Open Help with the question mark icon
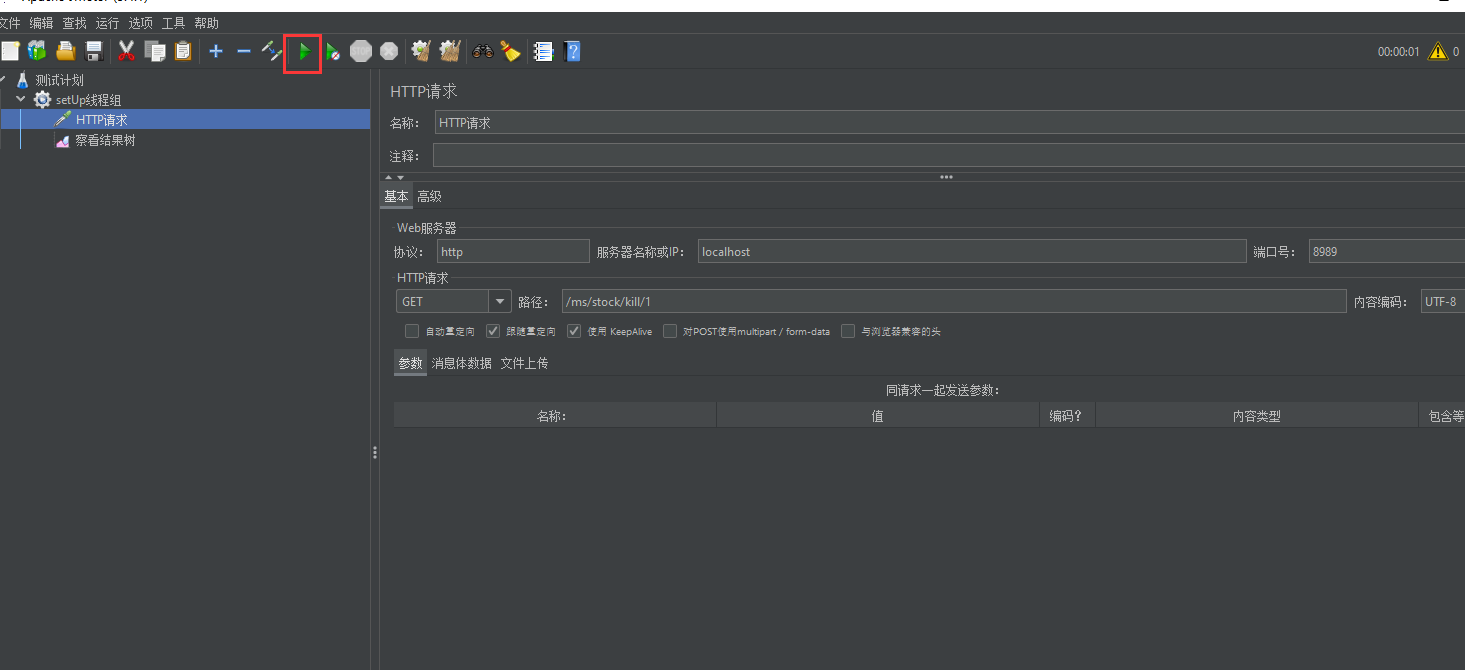 [572, 51]
